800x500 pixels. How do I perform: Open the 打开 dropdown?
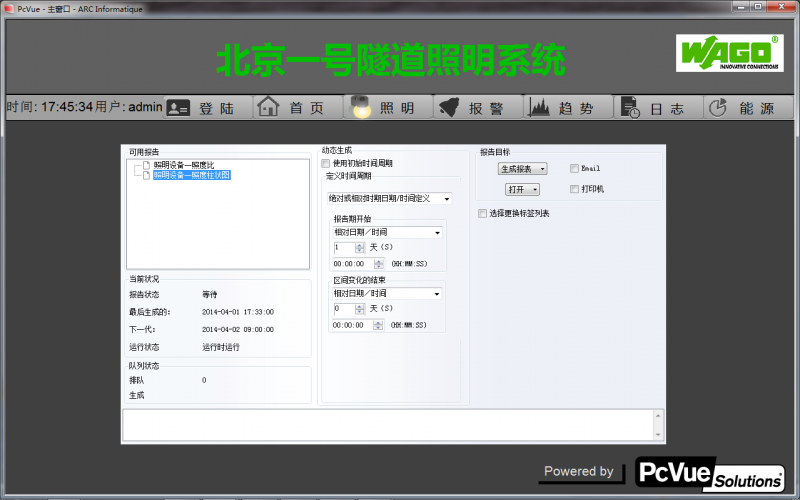522,190
